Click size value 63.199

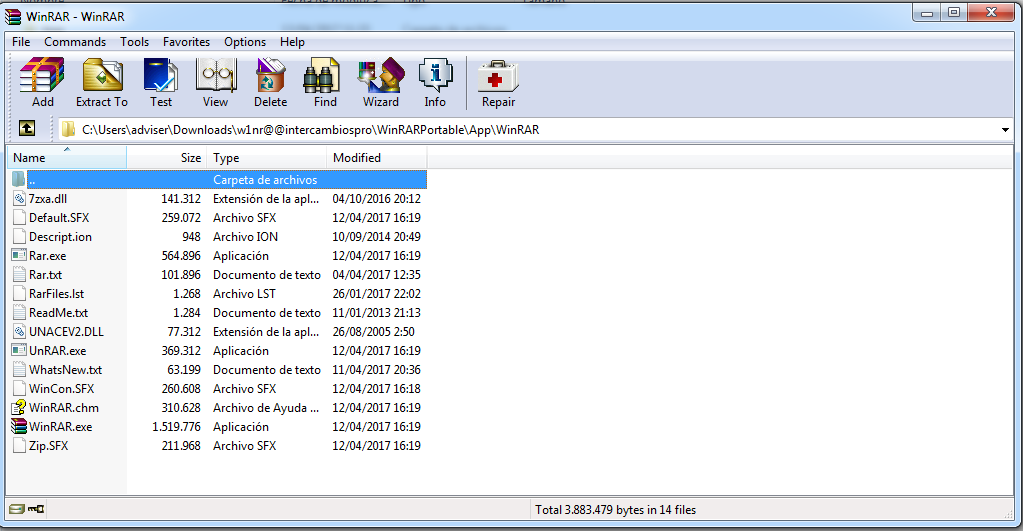click(184, 369)
